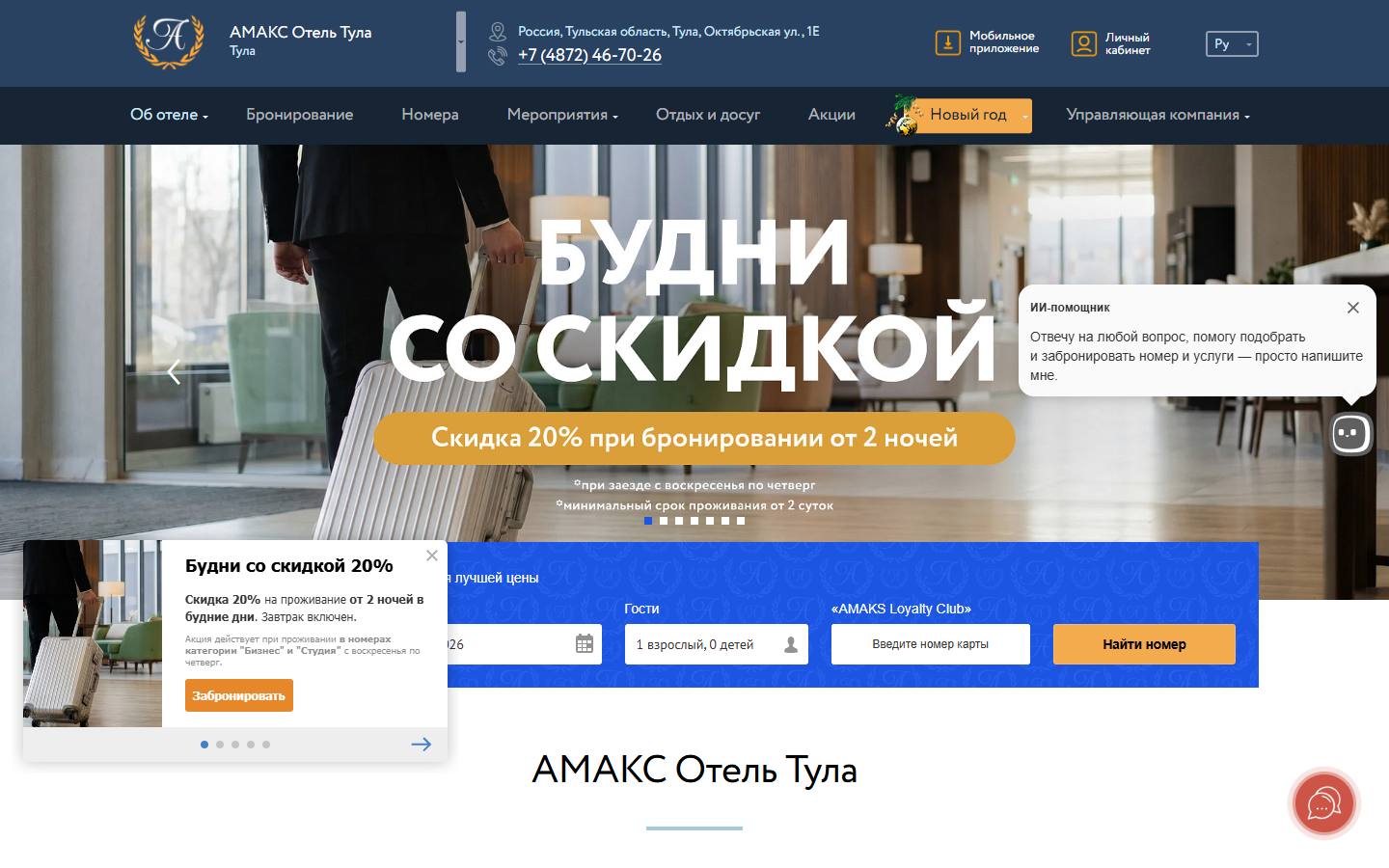This screenshot has height=868, width=1389.
Task: Click the personal account user icon
Action: point(1084,43)
